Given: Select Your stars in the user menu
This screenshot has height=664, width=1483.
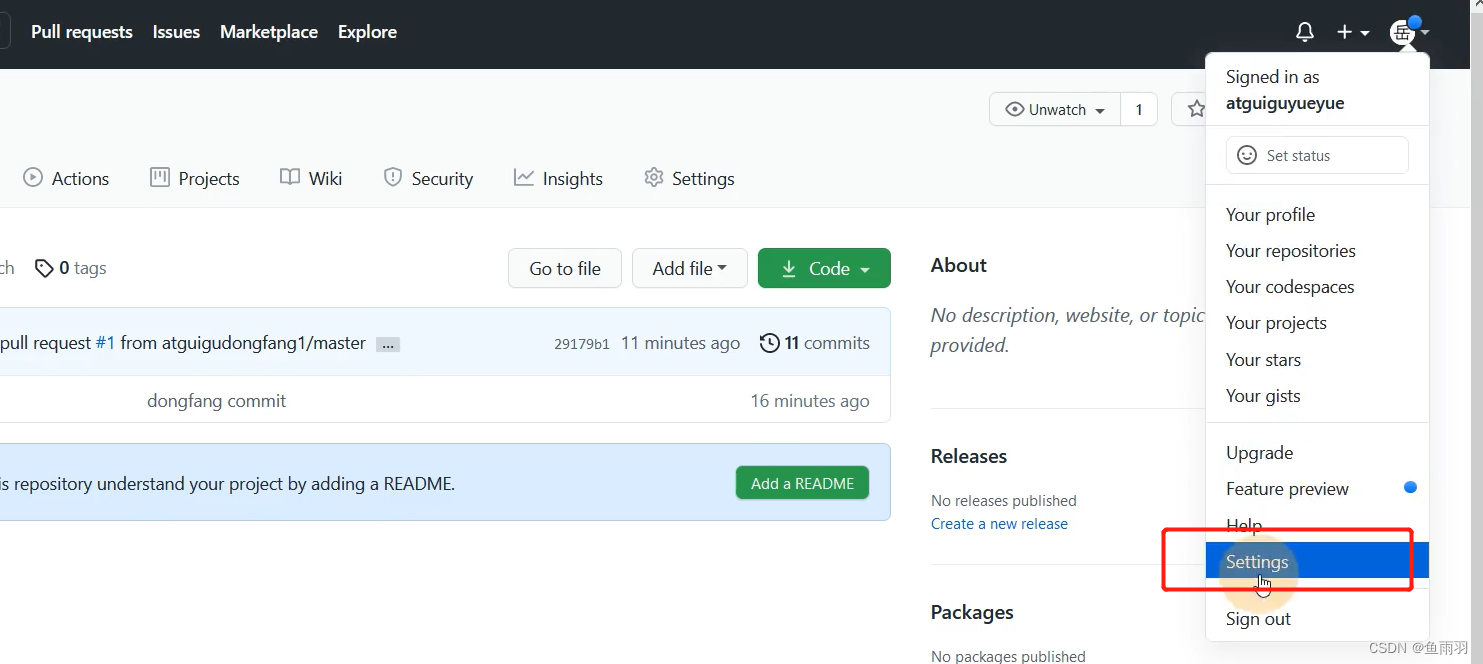Looking at the screenshot, I should point(1317,360).
